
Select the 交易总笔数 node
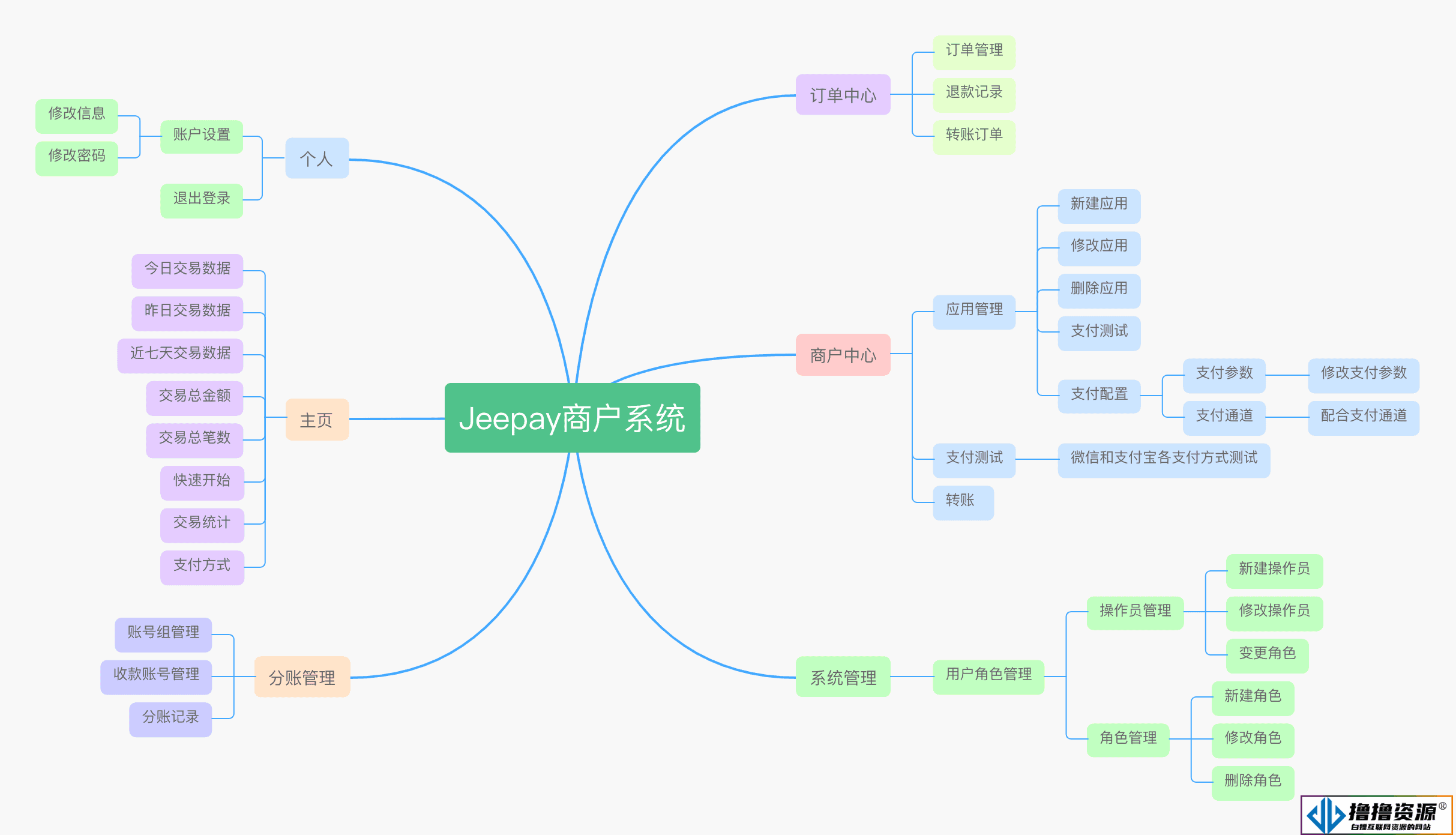pyautogui.click(x=194, y=440)
